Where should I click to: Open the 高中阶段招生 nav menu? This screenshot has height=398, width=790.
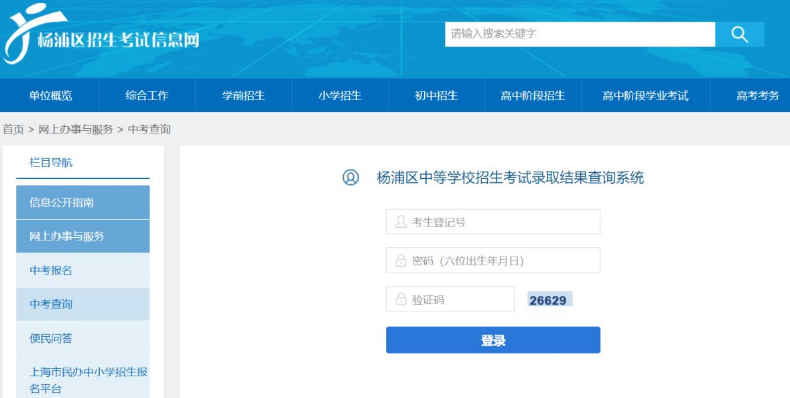pos(533,95)
